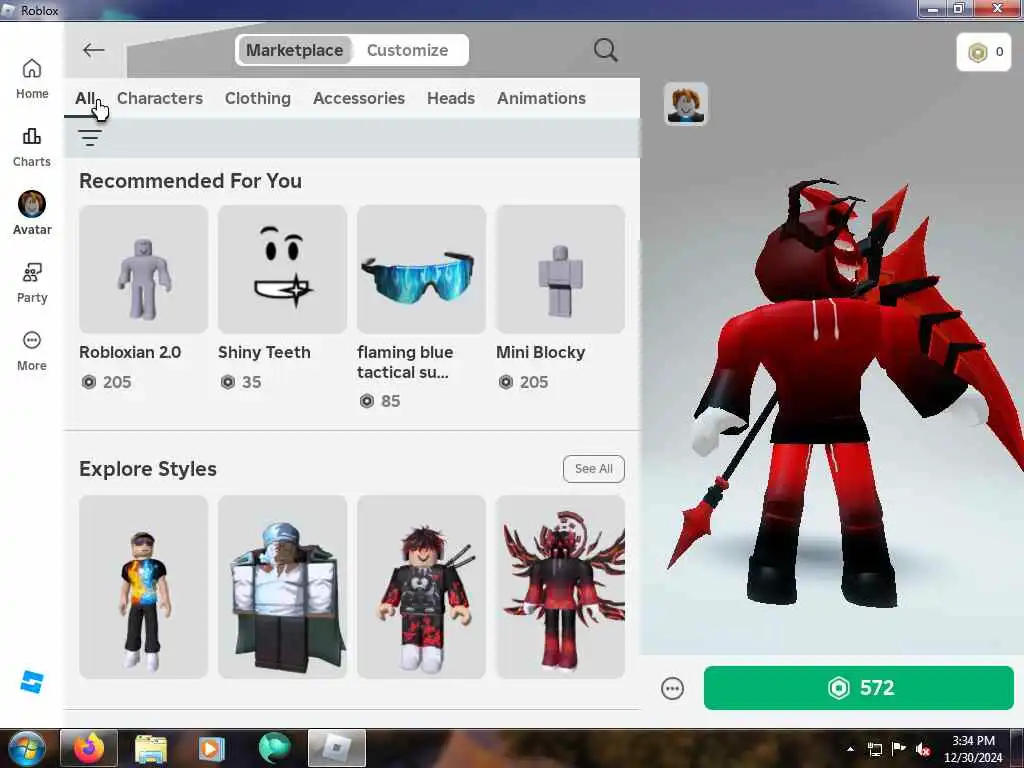Screen dimensions: 1024x768
Task: Select the Animations tab
Action: (x=541, y=98)
